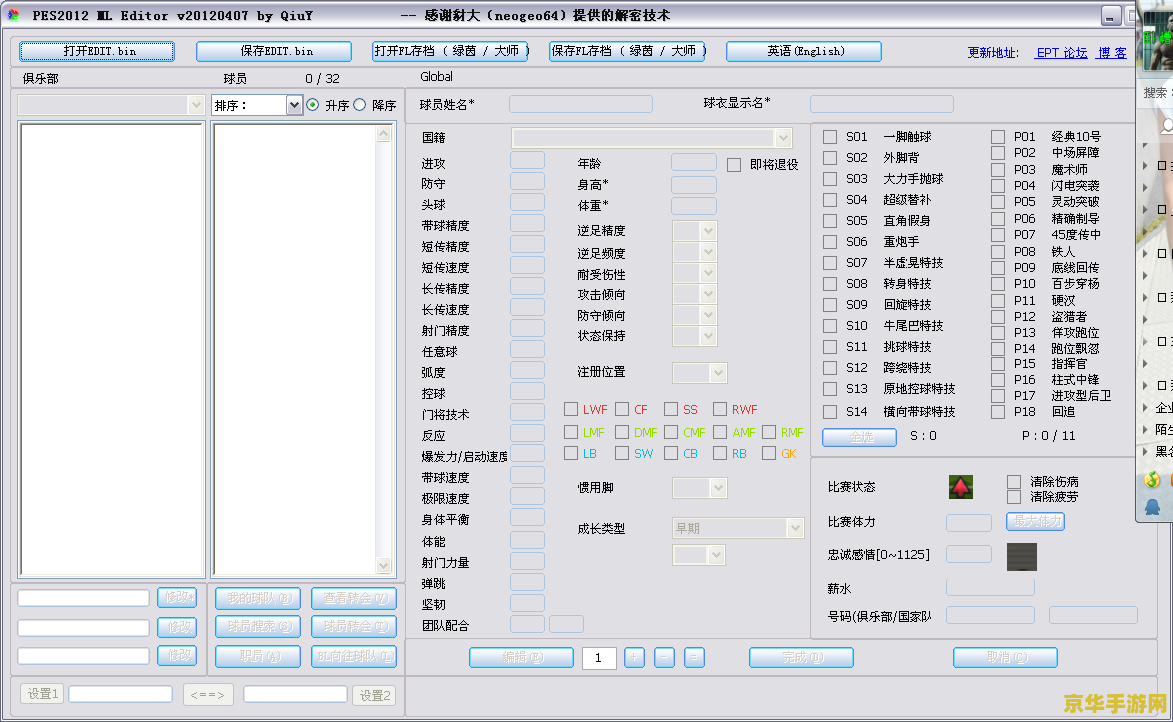Click the 球衣显示名 input field
This screenshot has height=722, width=1173.
coord(881,104)
